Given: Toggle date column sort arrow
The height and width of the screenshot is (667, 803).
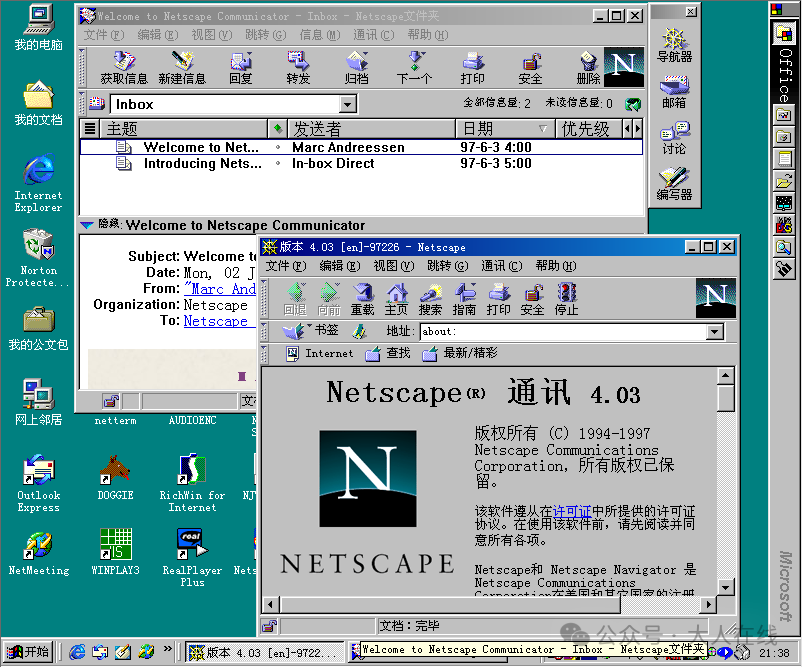Looking at the screenshot, I should pos(543,129).
